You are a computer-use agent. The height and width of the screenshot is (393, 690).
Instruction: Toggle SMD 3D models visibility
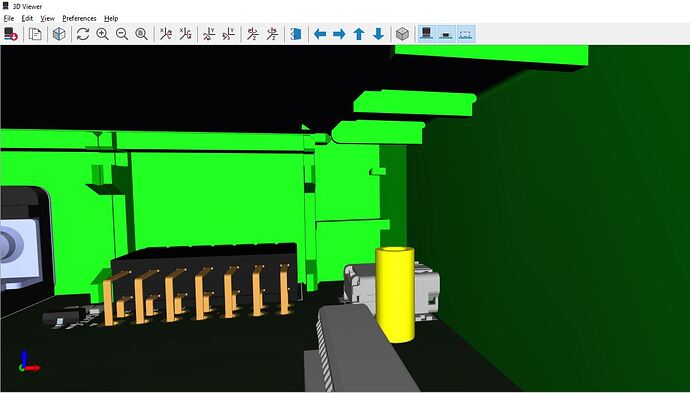(446, 34)
